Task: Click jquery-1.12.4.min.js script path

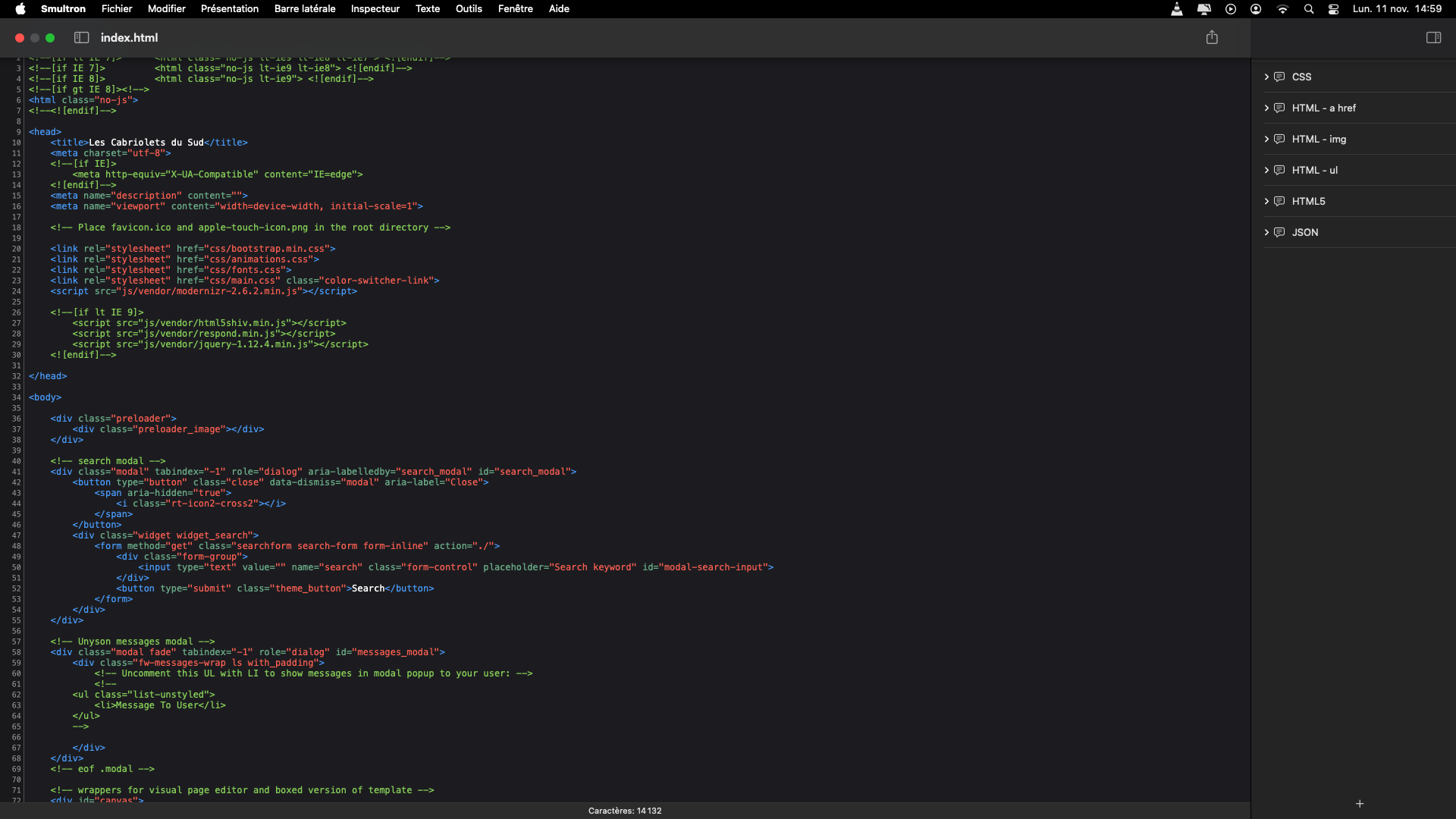Action: tap(226, 344)
